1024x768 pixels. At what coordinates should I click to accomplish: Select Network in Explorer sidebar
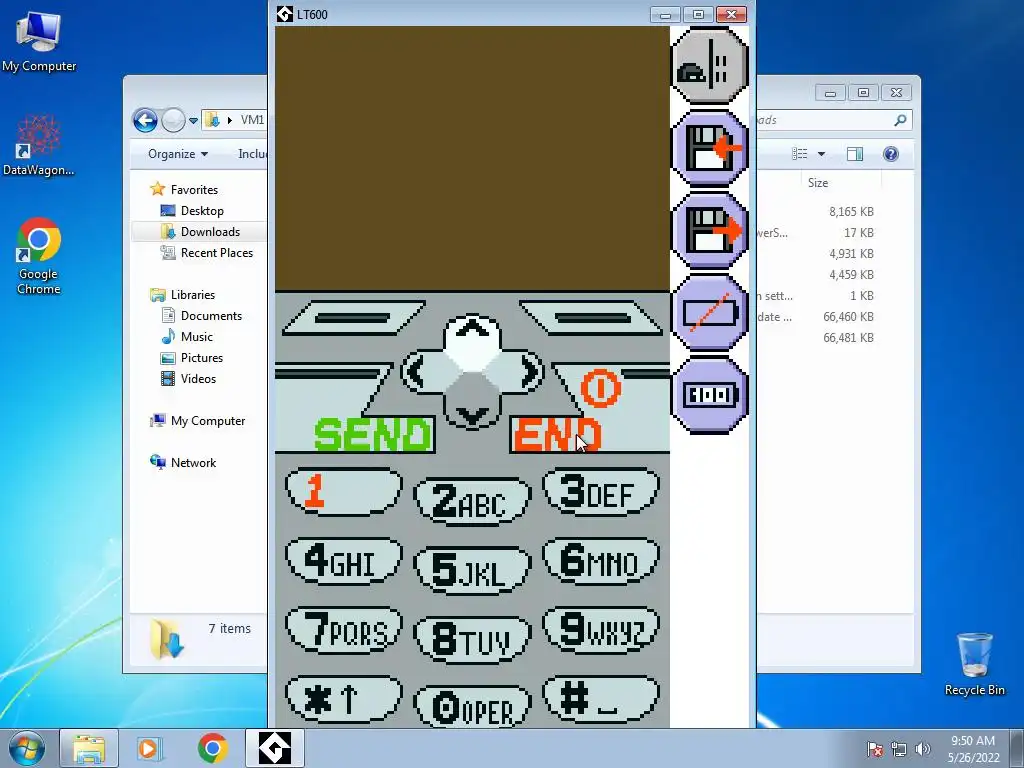click(193, 463)
